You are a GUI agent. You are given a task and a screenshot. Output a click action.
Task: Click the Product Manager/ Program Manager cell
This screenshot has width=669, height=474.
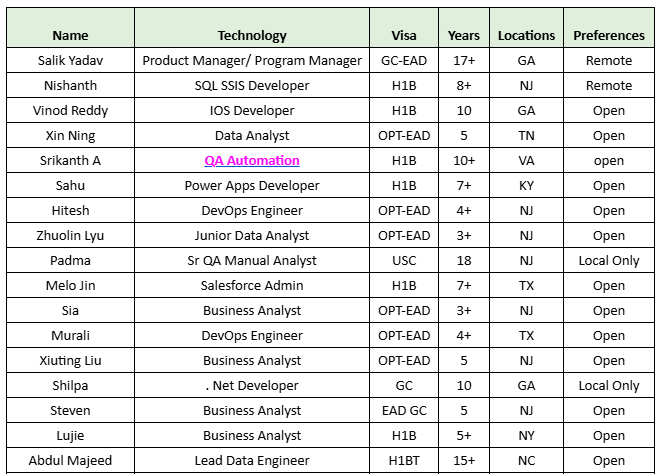[252, 60]
